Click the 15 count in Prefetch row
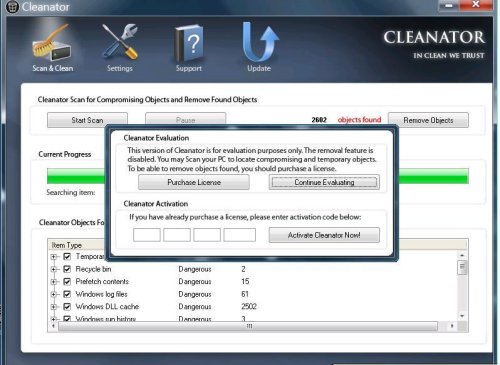The height and width of the screenshot is (365, 500). pyautogui.click(x=245, y=282)
